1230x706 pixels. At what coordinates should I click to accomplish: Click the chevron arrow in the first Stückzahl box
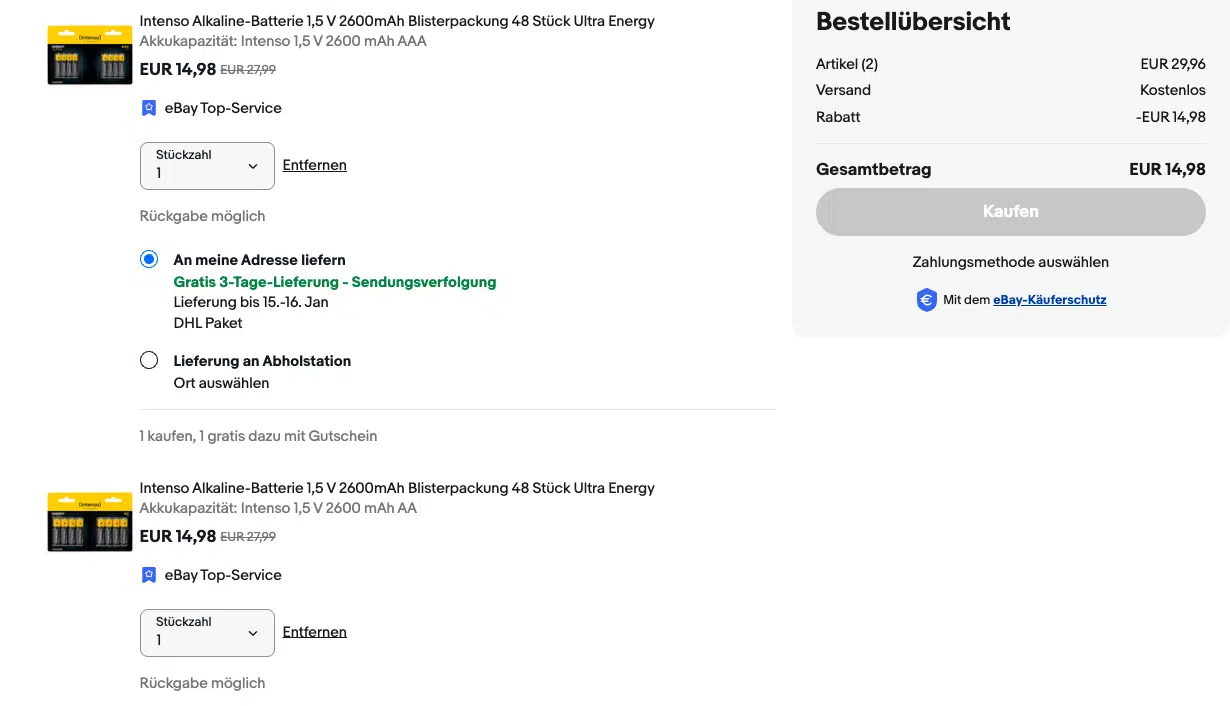(x=253, y=166)
